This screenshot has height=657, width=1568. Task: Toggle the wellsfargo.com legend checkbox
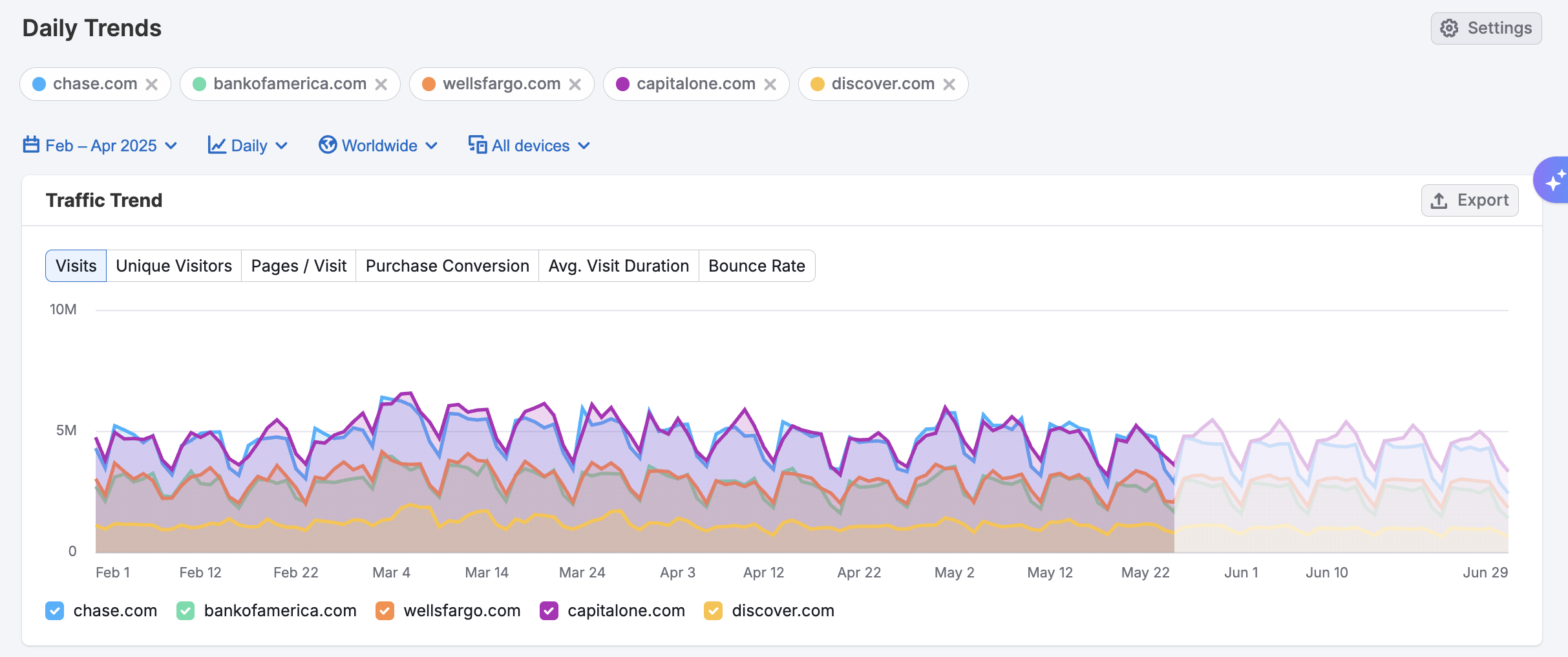(x=385, y=610)
